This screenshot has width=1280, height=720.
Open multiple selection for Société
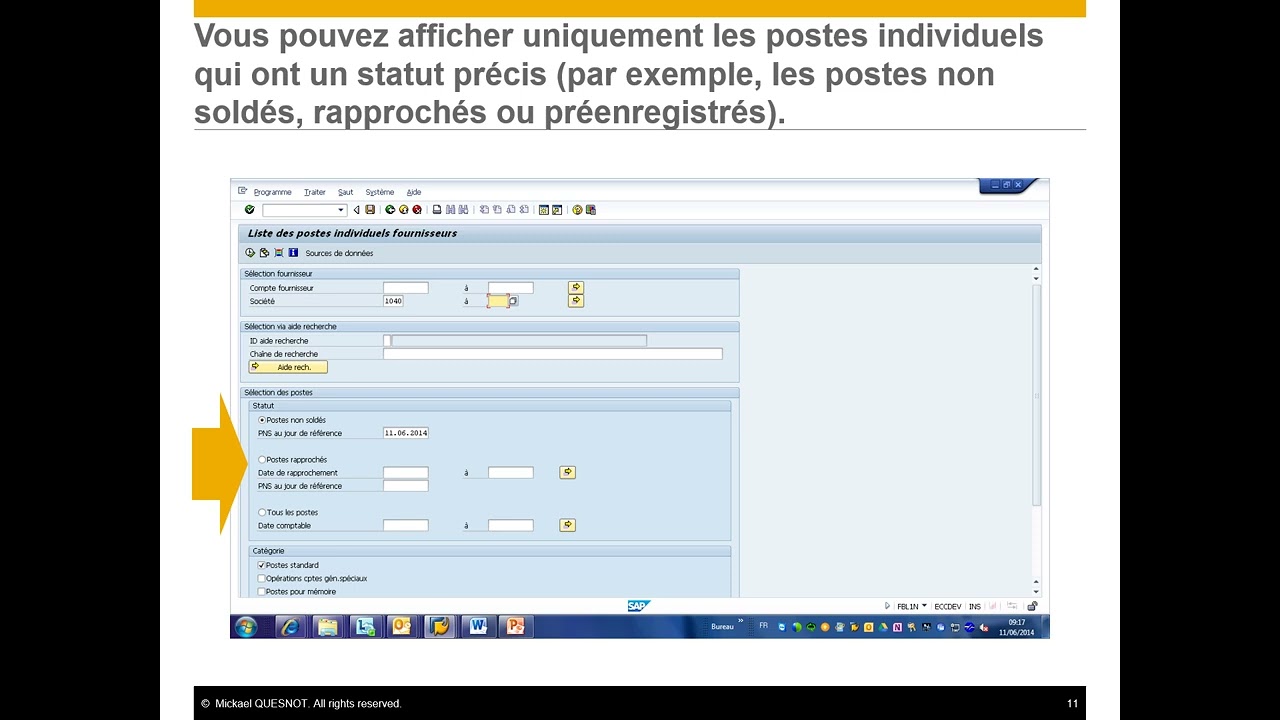(576, 300)
